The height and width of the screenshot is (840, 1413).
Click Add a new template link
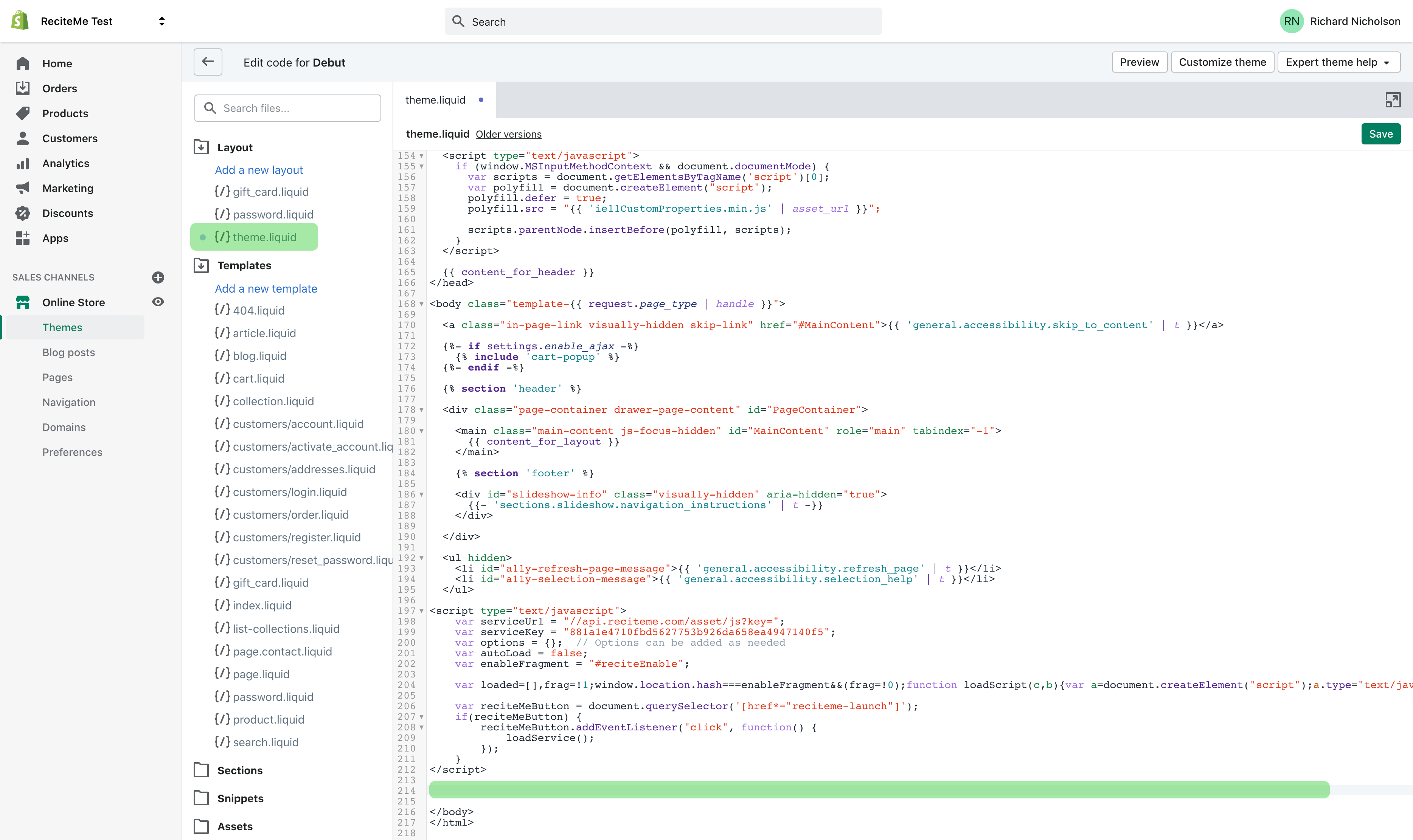pyautogui.click(x=266, y=289)
